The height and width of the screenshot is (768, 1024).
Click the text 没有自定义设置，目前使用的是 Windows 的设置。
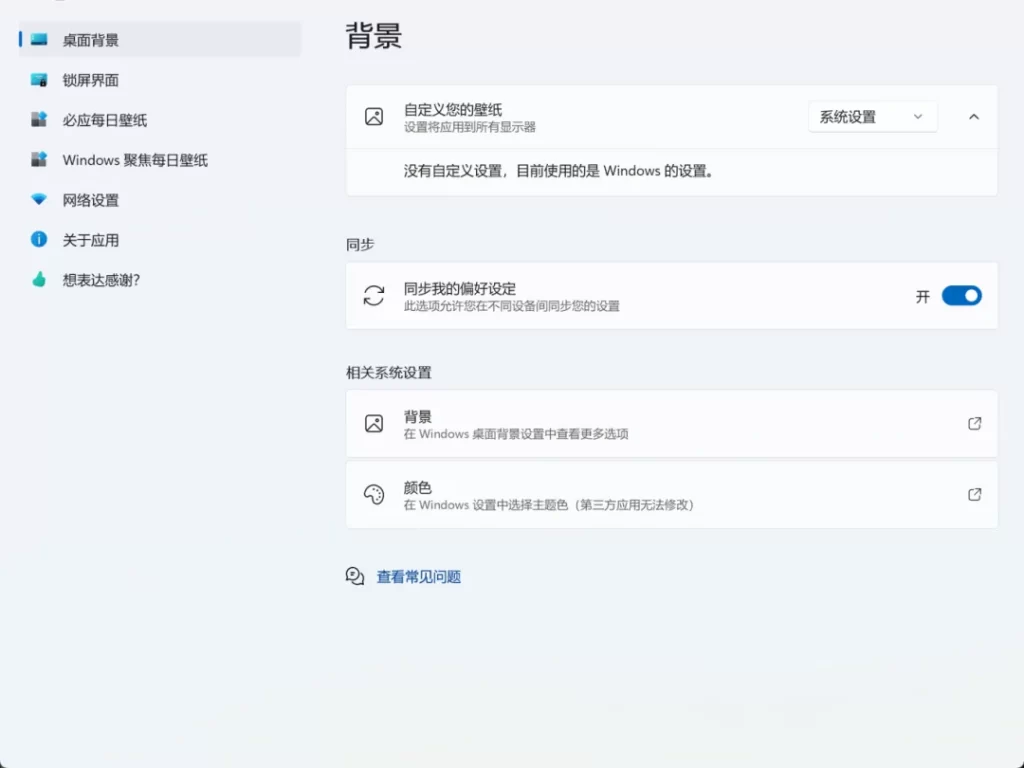click(x=559, y=171)
